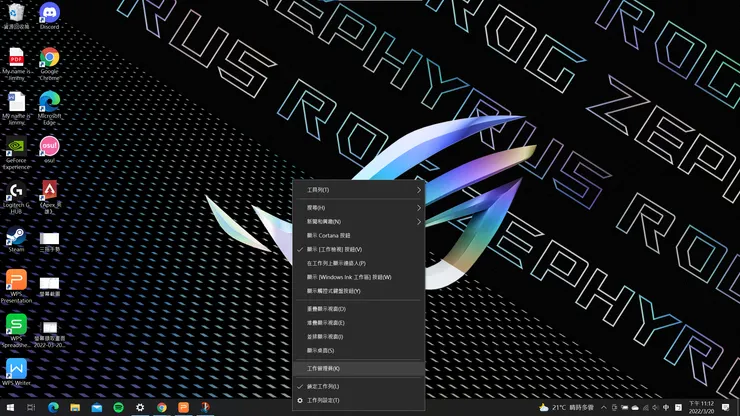The height and width of the screenshot is (416, 740).
Task: Expand the 新聞和興趣(N) submenu
Action: [359, 221]
